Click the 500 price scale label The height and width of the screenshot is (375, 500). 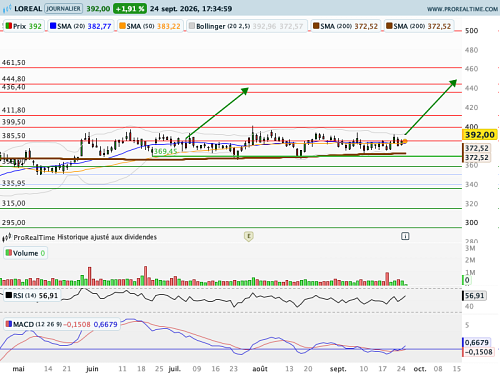click(x=471, y=31)
